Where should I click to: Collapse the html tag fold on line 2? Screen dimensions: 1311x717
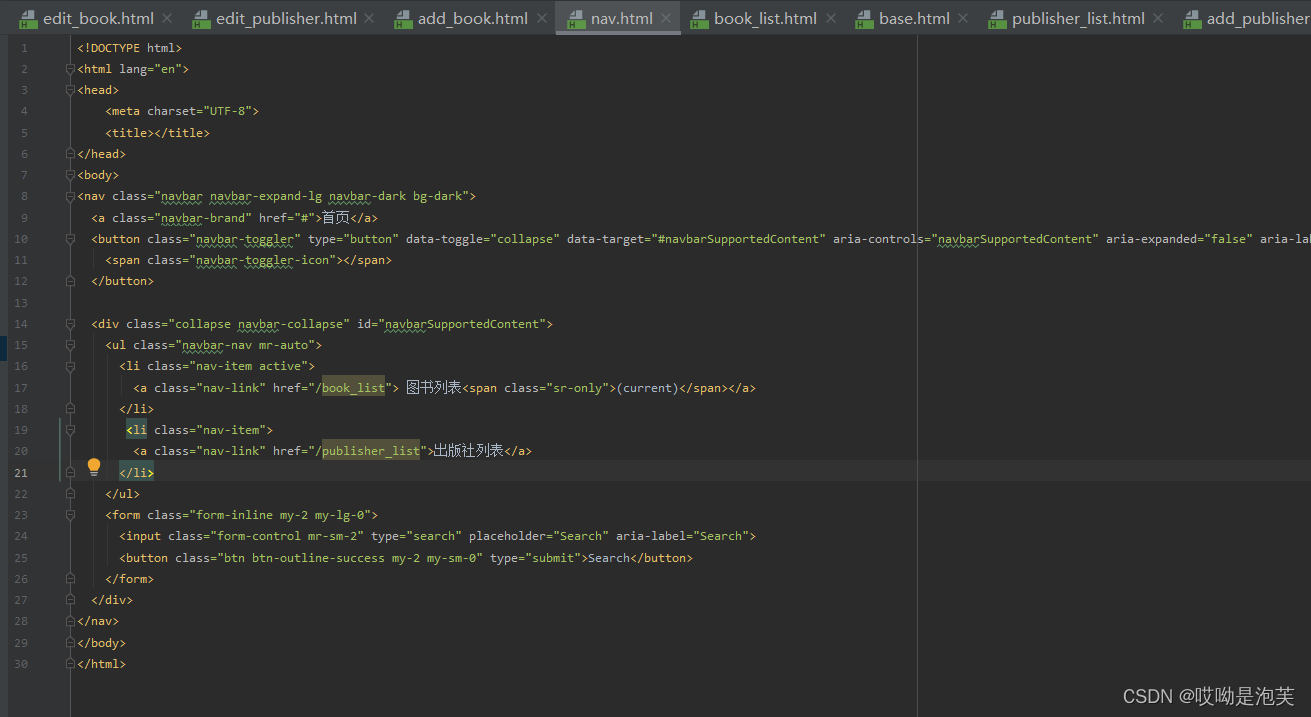pos(70,69)
